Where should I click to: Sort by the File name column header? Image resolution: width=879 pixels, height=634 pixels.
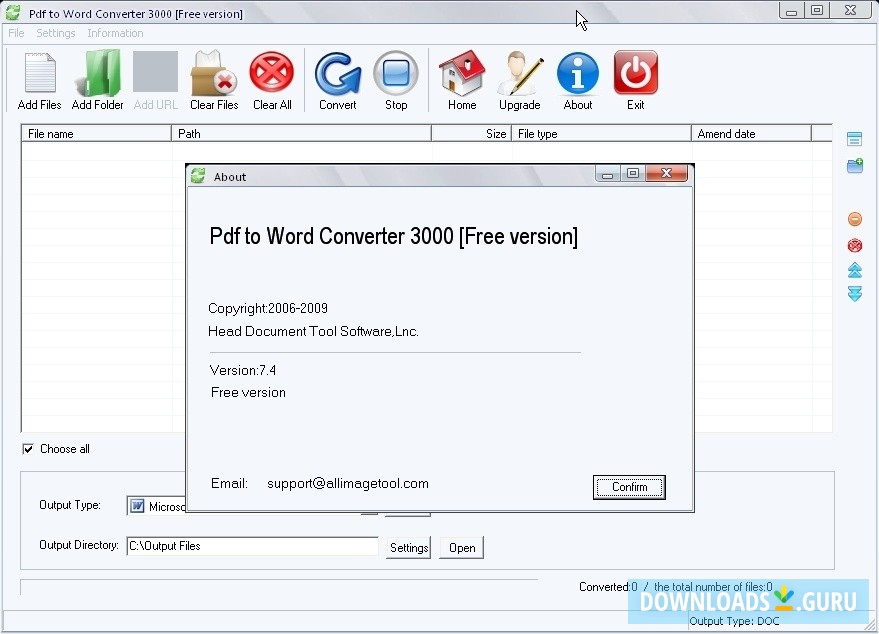(x=96, y=133)
